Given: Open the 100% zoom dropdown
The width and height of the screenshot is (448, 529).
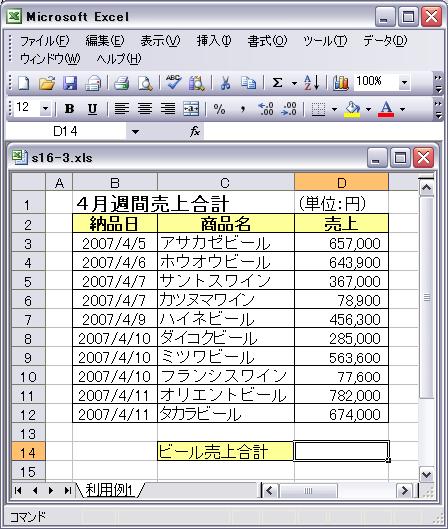Looking at the screenshot, I should point(404,82).
